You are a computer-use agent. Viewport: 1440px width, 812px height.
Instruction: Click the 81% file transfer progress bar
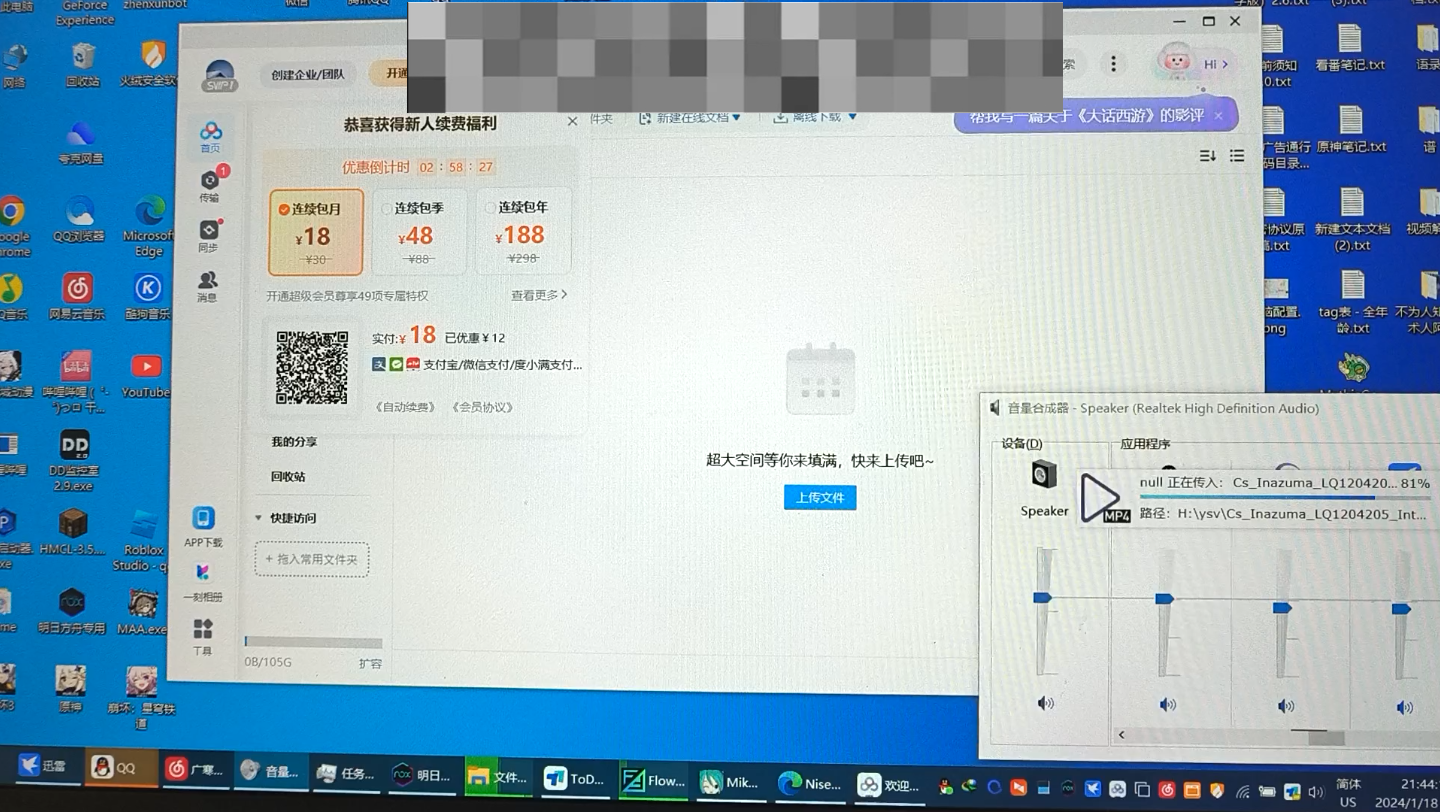pos(1285,497)
